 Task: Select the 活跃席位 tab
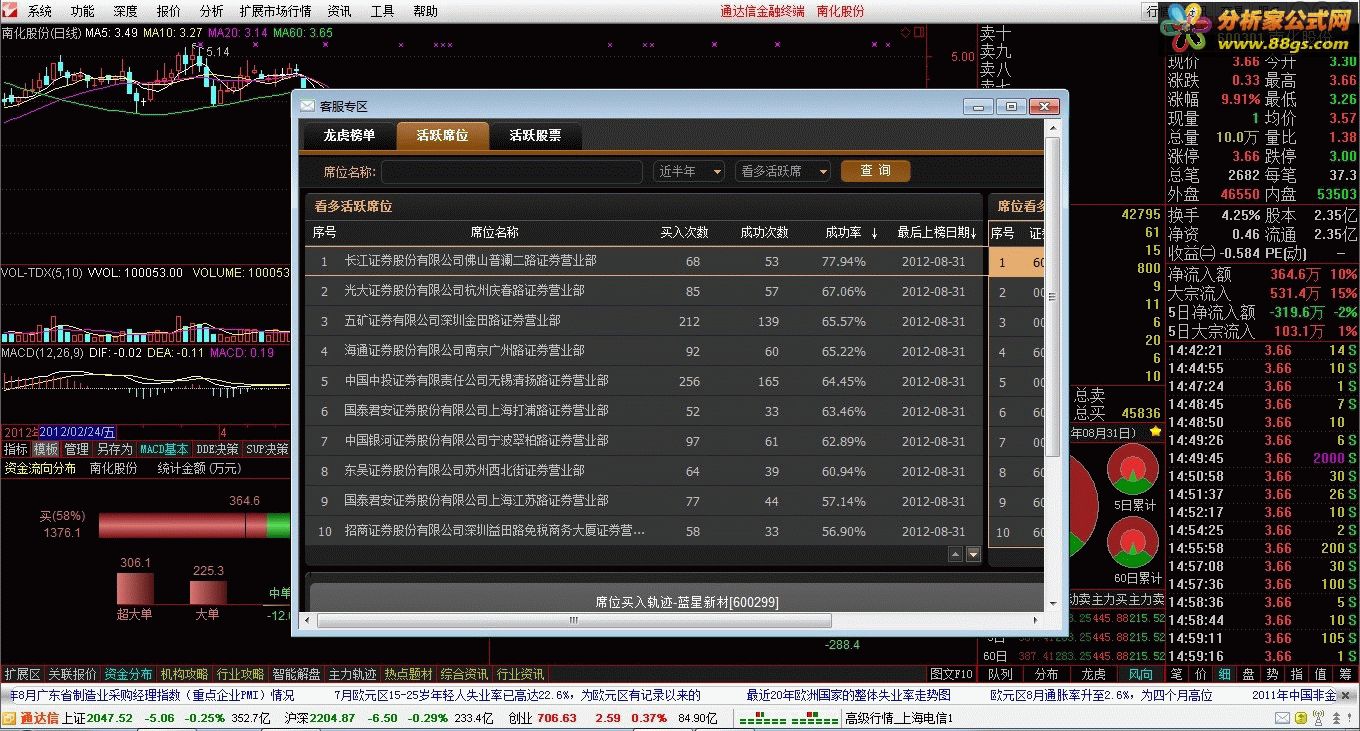coord(442,135)
